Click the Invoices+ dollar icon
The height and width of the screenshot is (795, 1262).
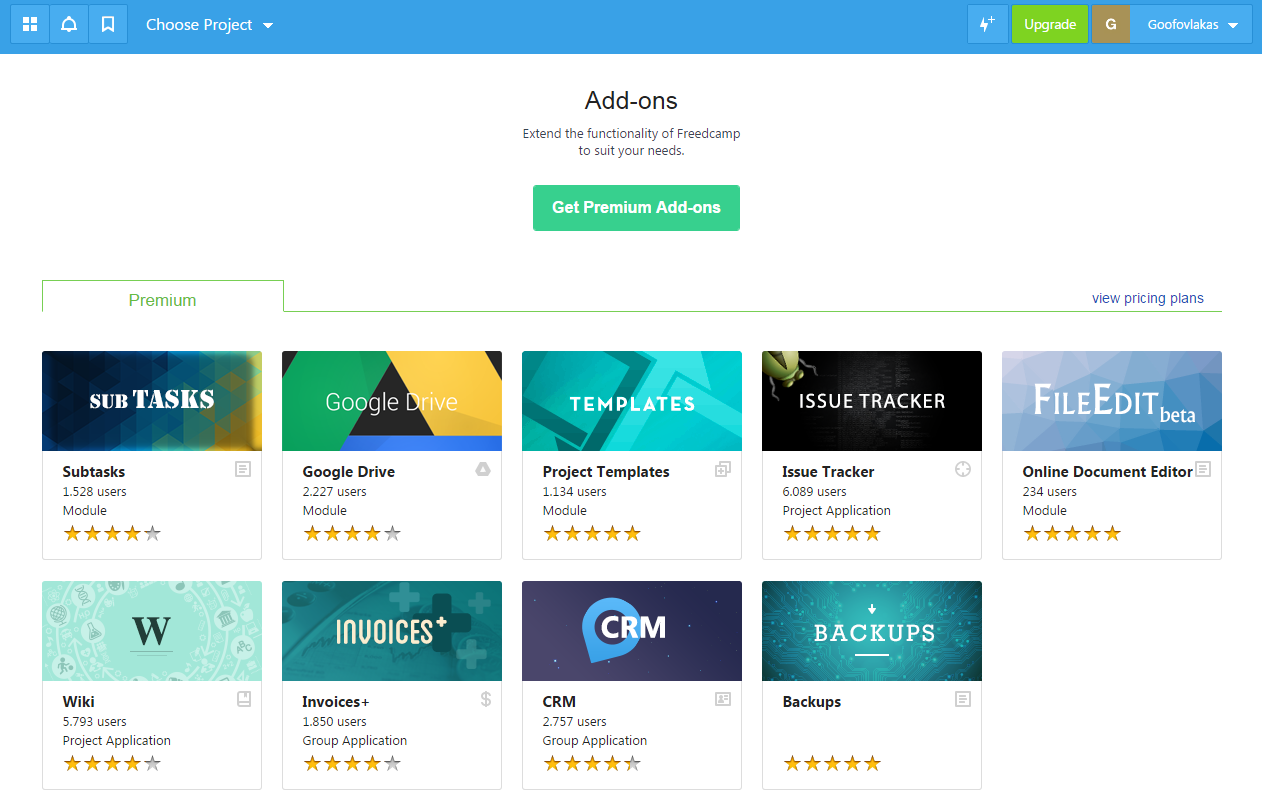coord(486,699)
